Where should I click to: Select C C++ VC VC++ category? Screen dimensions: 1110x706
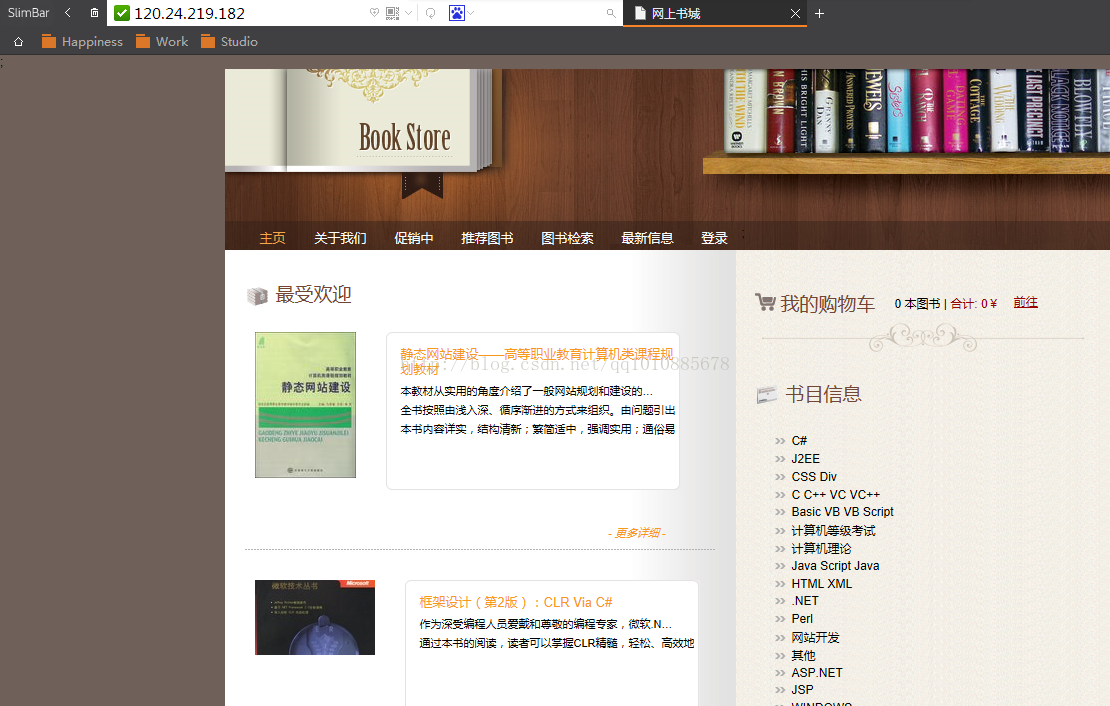[x=836, y=494]
